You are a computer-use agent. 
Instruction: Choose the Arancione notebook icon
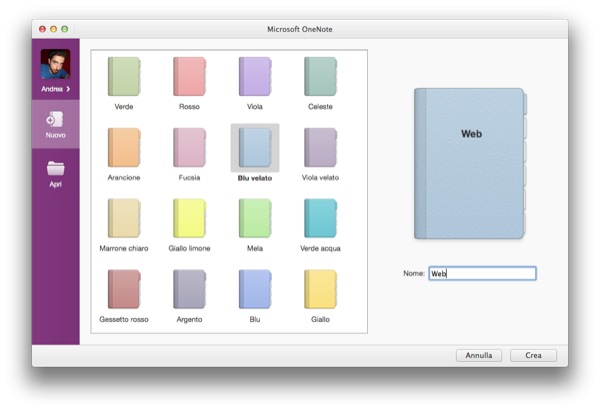[x=124, y=147]
